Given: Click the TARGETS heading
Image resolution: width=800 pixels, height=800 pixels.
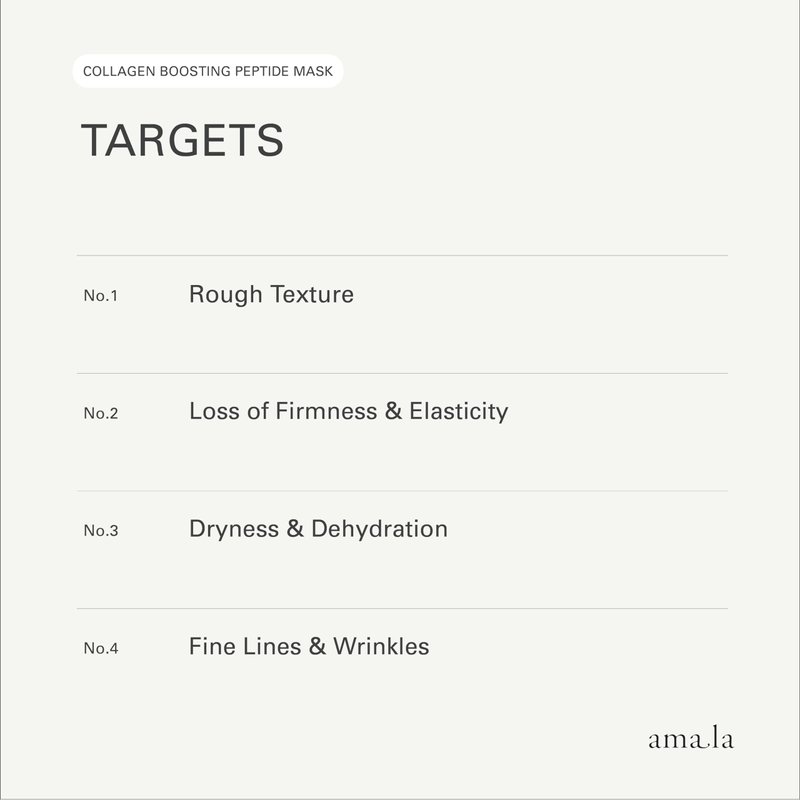Looking at the screenshot, I should pyautogui.click(x=182, y=141).
